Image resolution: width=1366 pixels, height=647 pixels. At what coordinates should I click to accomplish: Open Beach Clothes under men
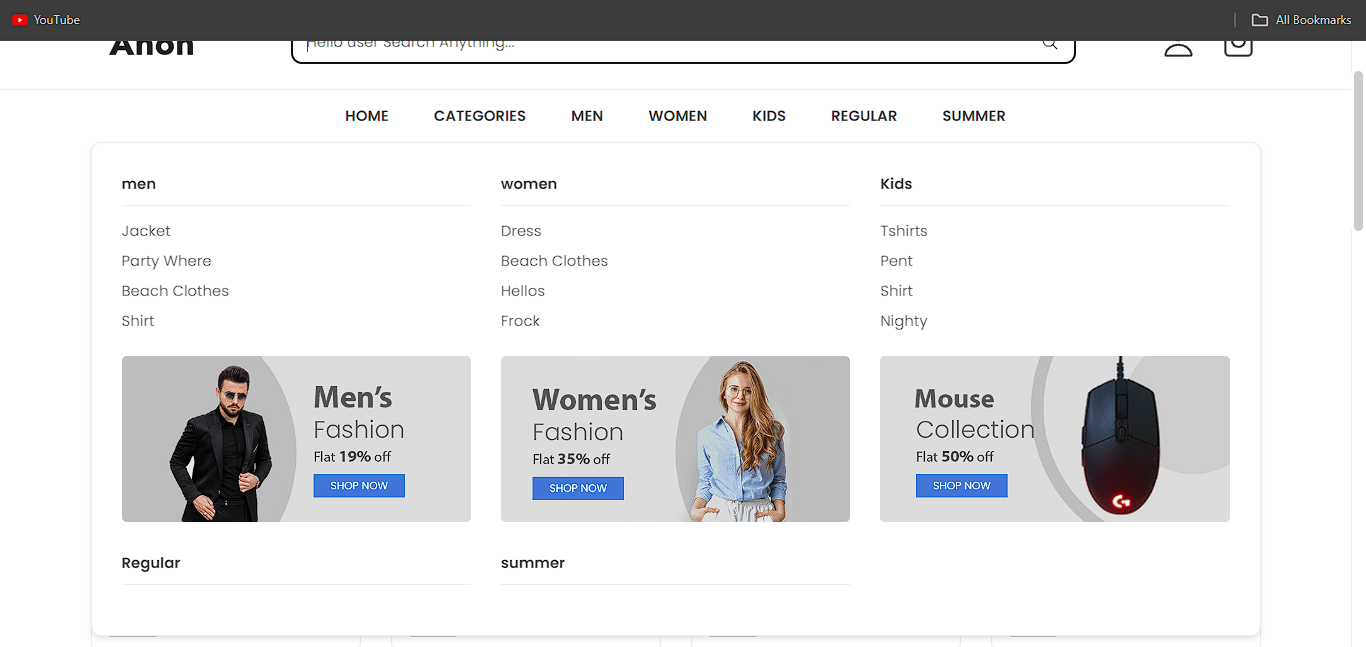[175, 291]
